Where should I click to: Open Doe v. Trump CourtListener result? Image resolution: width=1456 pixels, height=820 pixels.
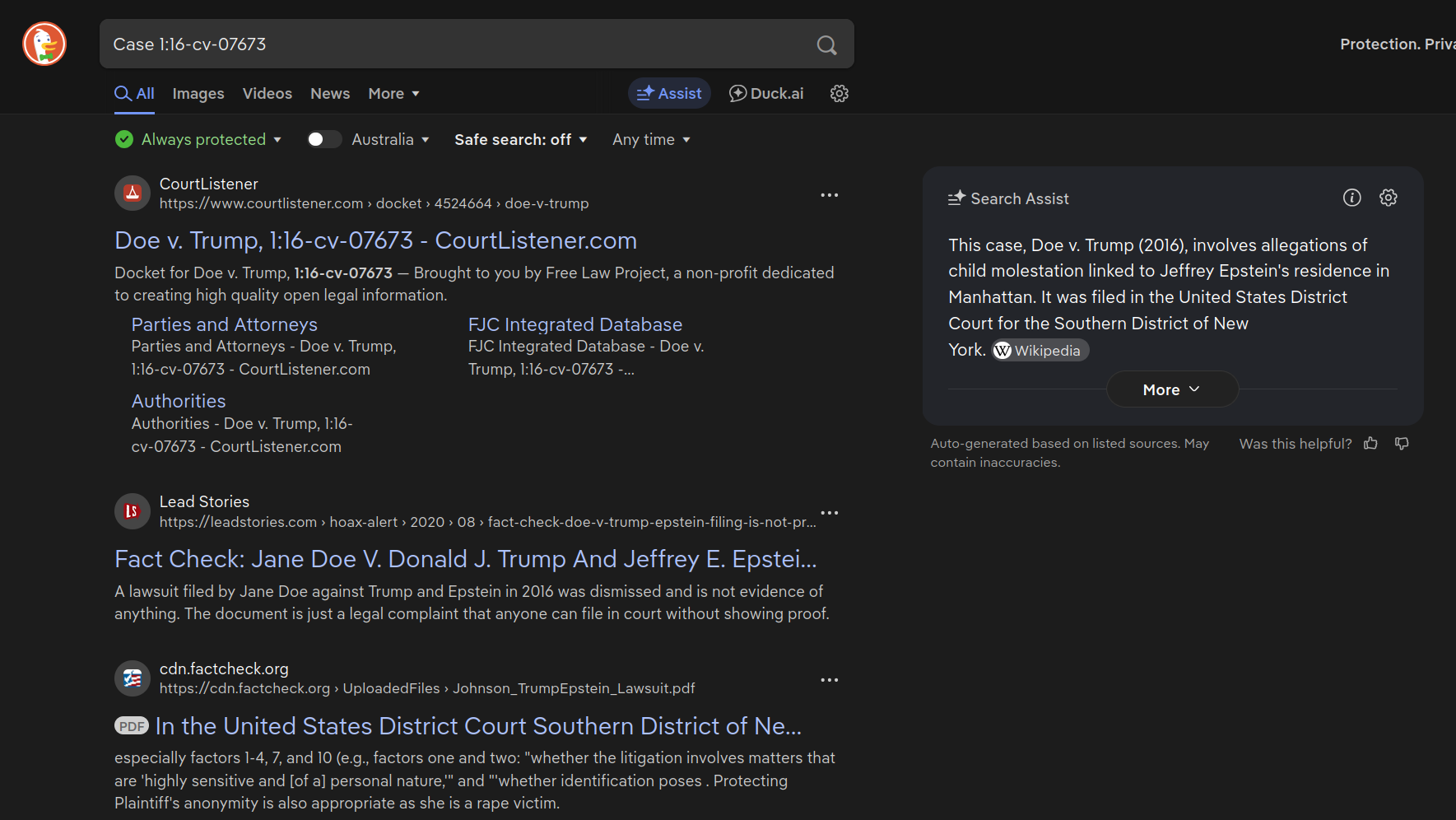point(375,240)
